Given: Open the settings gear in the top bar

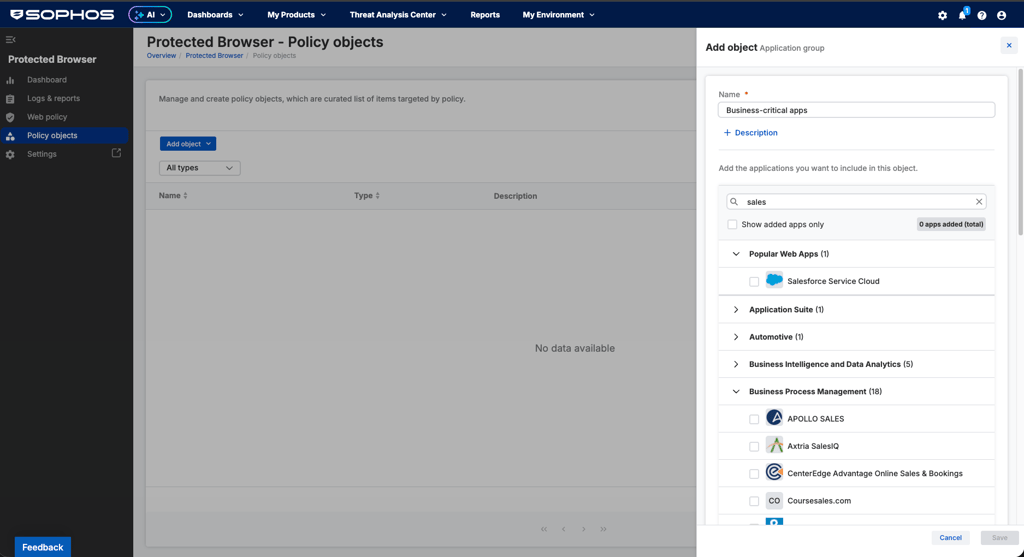Looking at the screenshot, I should pos(942,15).
